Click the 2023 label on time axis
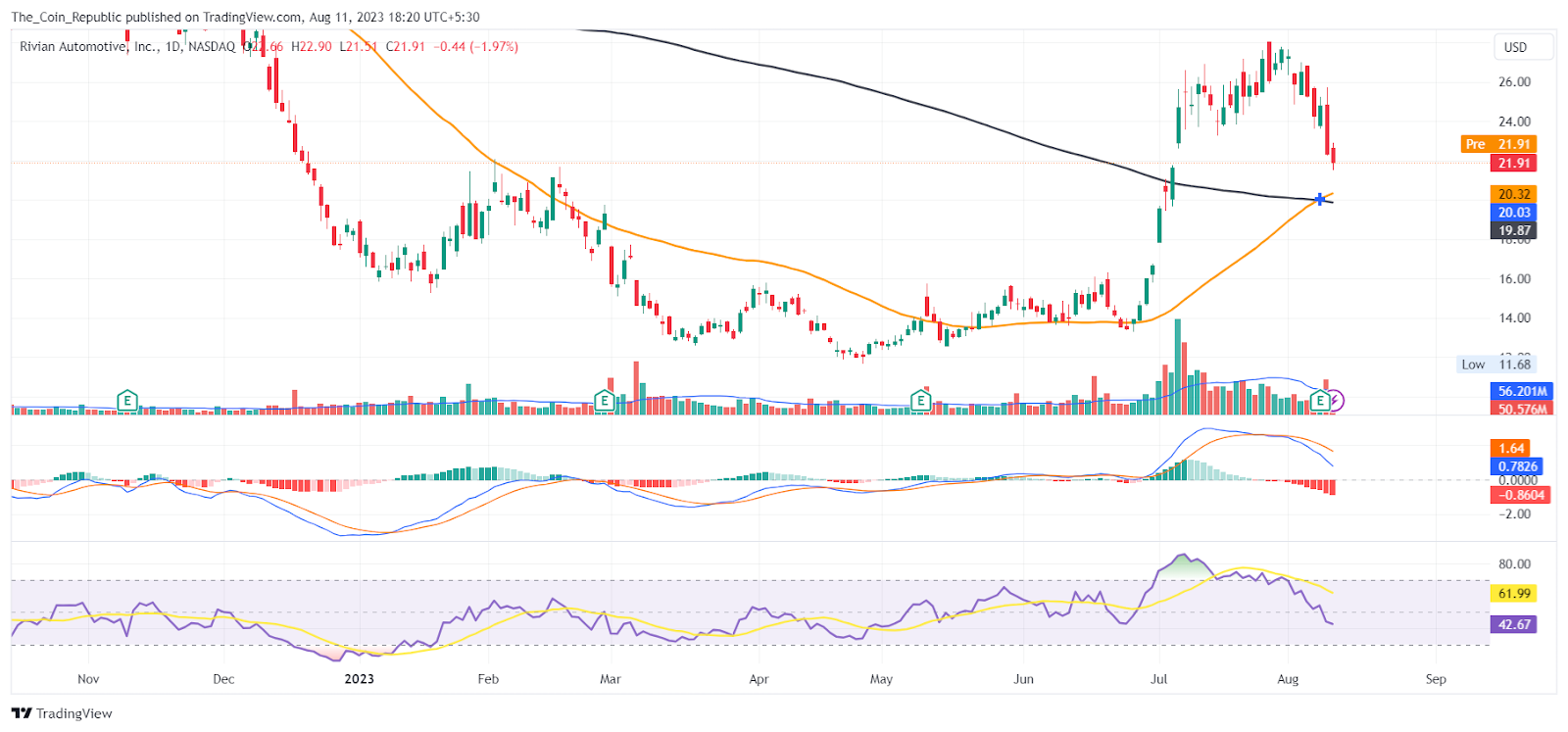The image size is (1568, 732). (x=359, y=679)
